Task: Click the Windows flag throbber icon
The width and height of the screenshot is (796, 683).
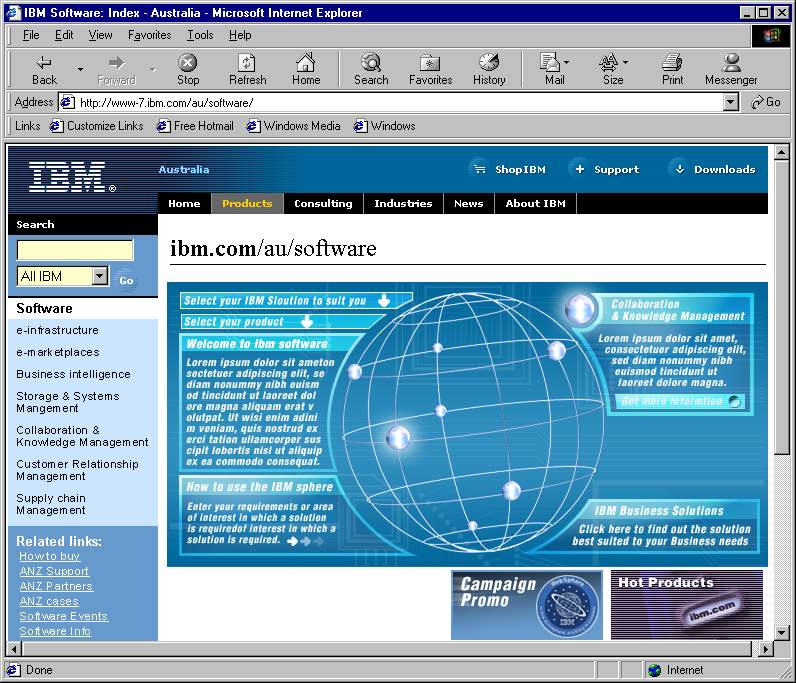Action: click(x=771, y=36)
